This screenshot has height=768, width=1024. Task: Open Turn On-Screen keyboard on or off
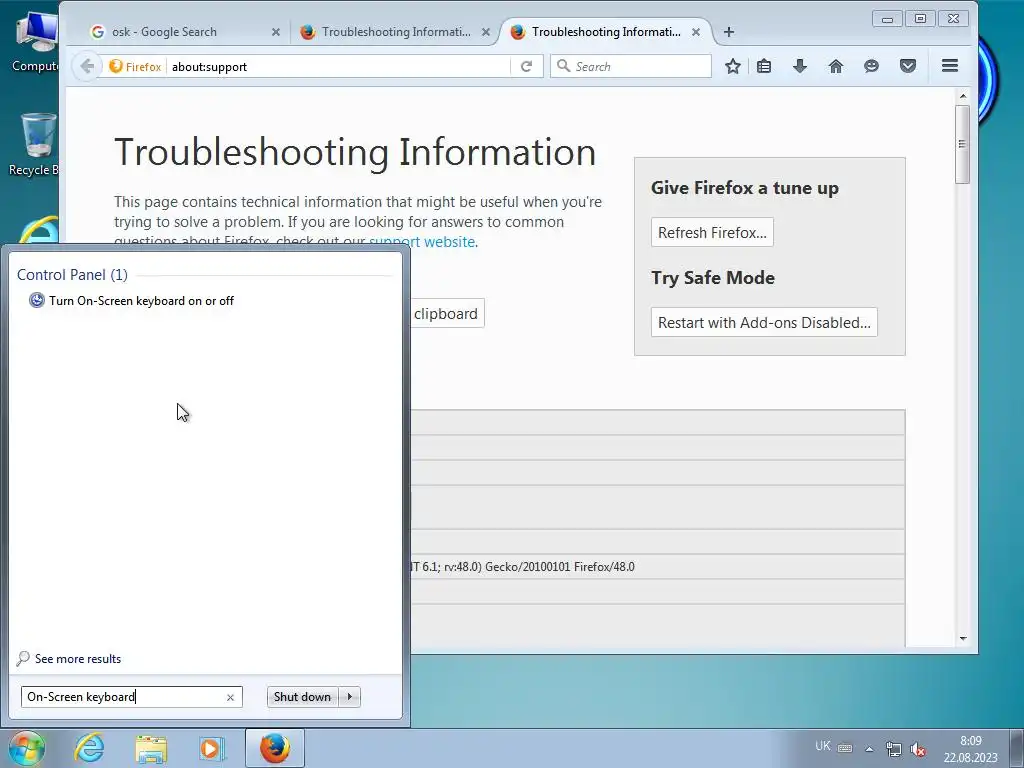(141, 301)
